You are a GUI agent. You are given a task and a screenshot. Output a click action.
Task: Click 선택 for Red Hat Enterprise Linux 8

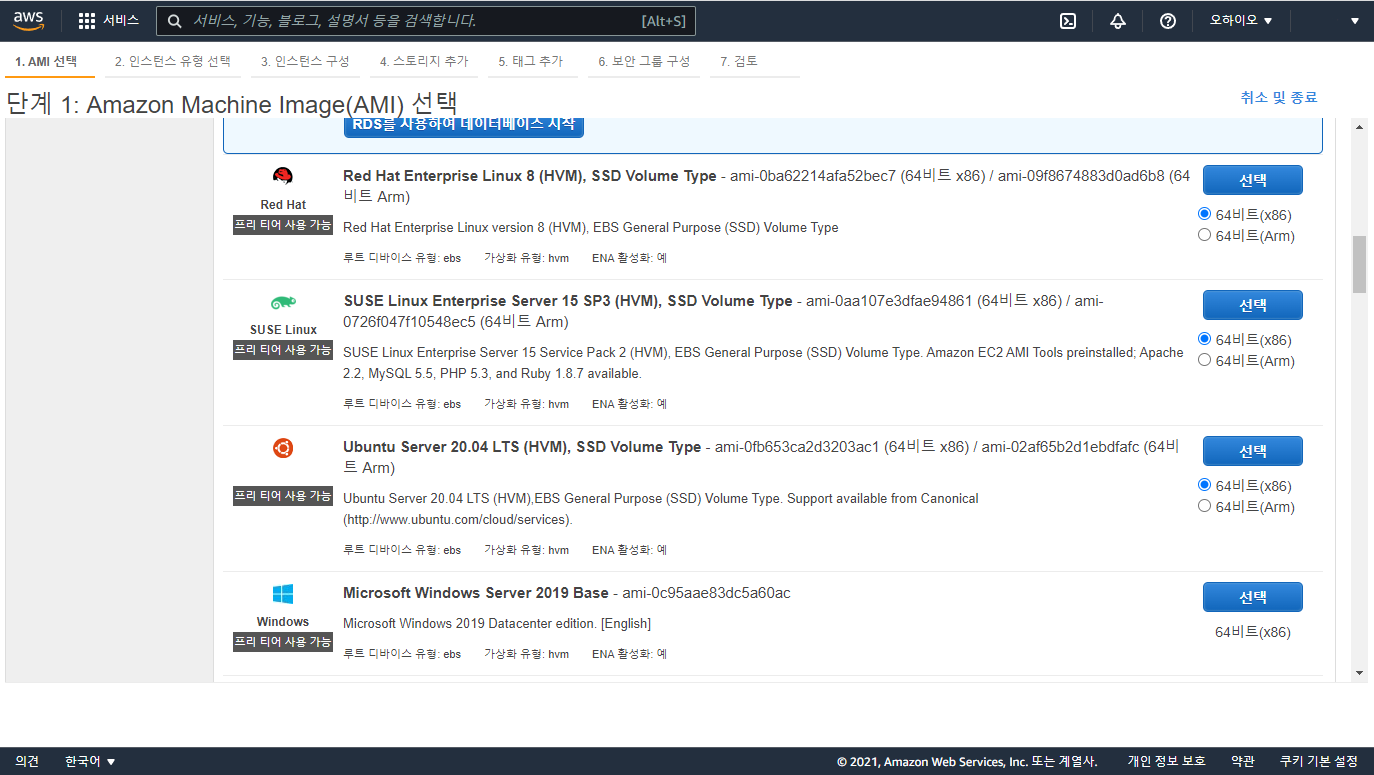point(1253,180)
